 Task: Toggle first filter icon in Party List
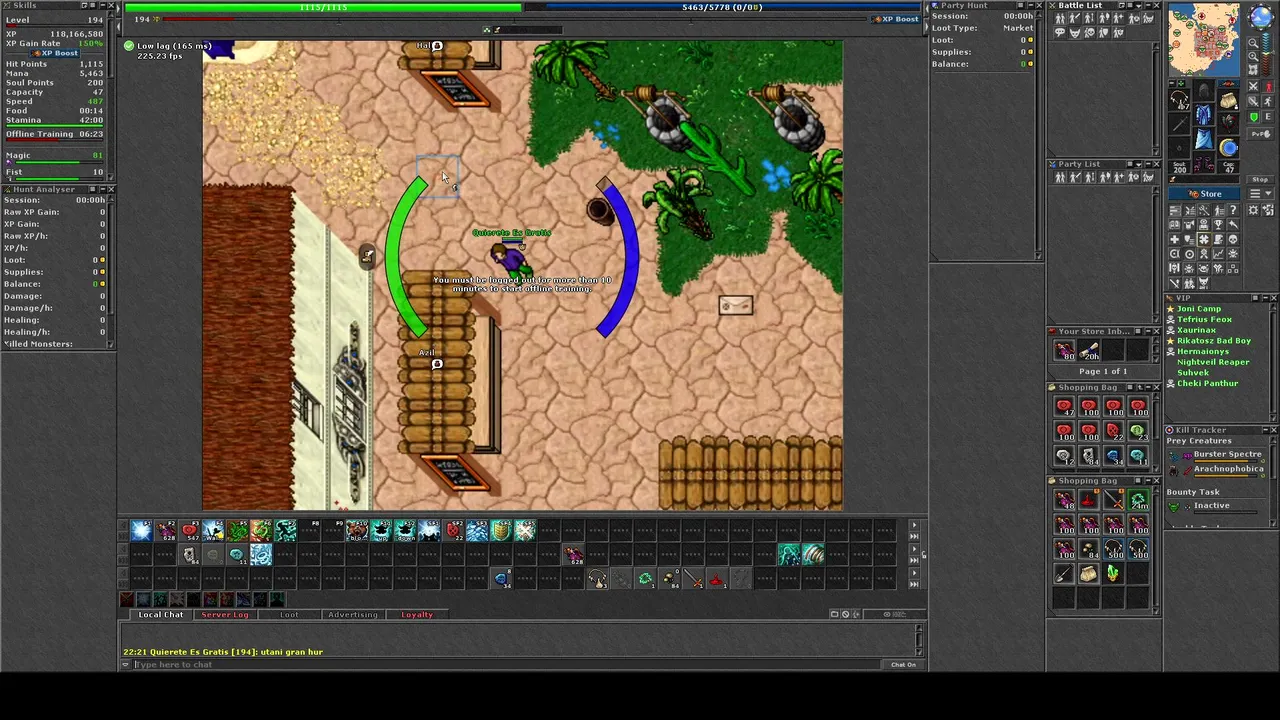point(1060,177)
